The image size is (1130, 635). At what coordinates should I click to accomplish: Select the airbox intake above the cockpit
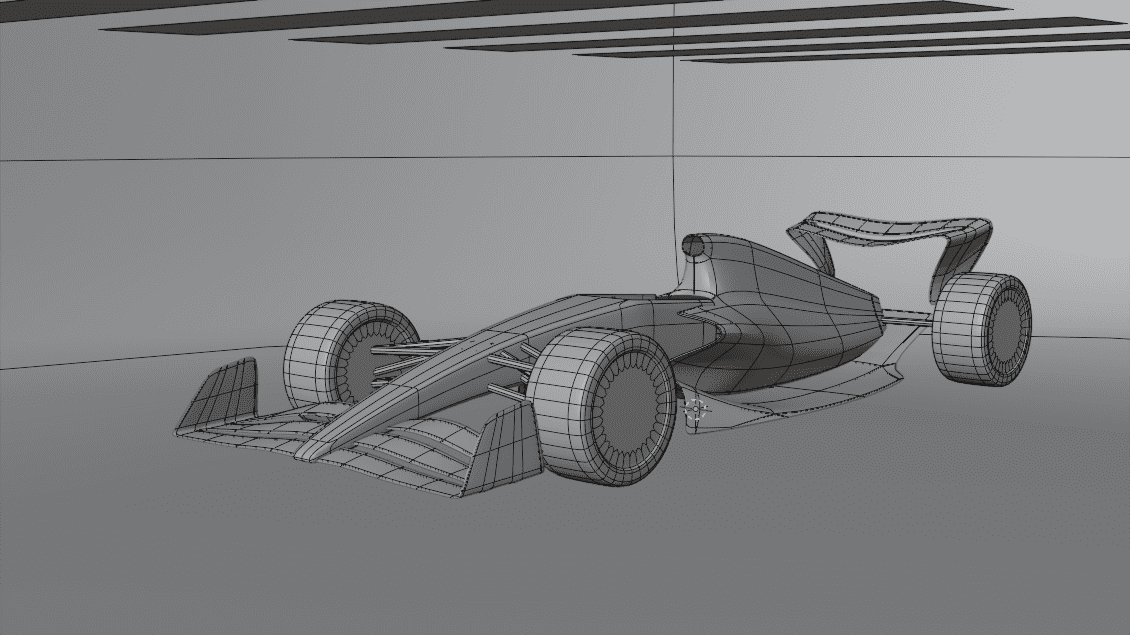(x=693, y=247)
